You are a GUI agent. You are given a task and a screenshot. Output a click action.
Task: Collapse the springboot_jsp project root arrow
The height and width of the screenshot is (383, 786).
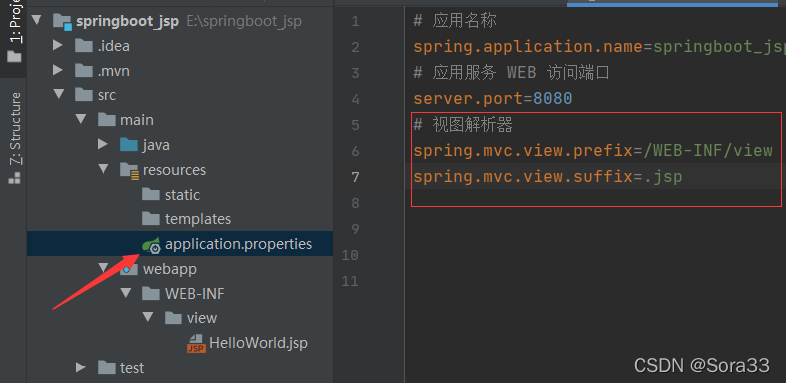pyautogui.click(x=36, y=21)
